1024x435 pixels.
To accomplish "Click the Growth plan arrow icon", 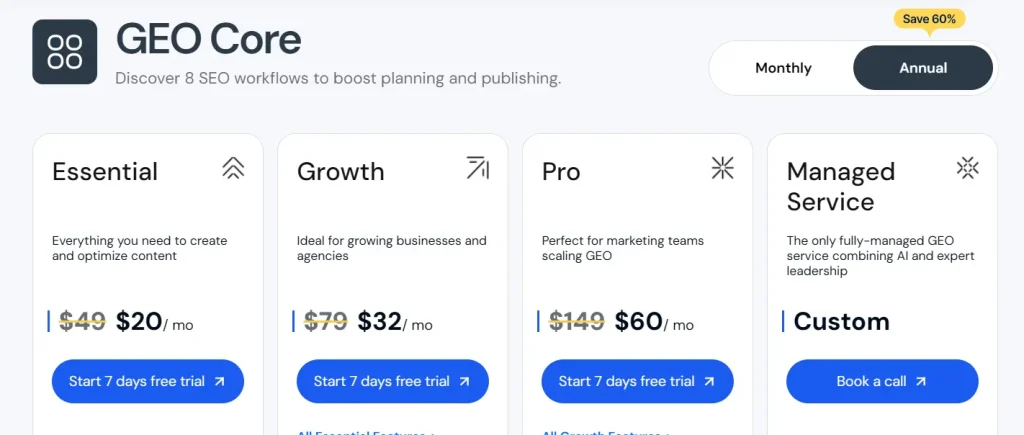I will pos(478,168).
